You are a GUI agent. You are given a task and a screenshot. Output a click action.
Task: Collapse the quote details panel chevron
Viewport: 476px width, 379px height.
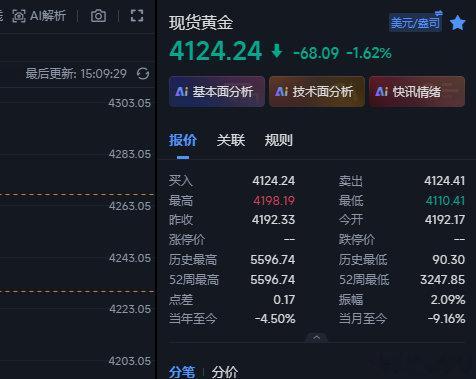(316, 337)
